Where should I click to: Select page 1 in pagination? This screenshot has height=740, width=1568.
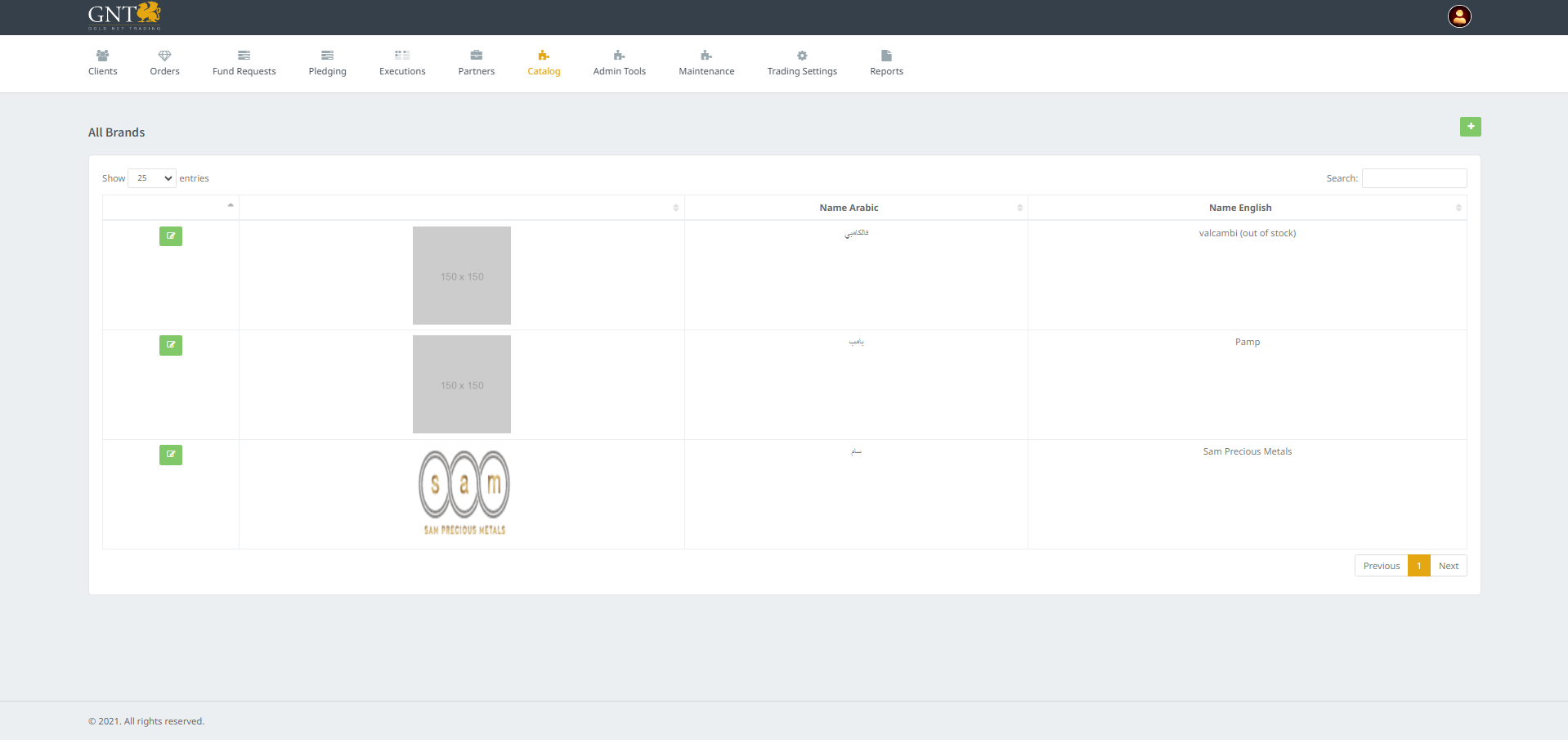1418,566
